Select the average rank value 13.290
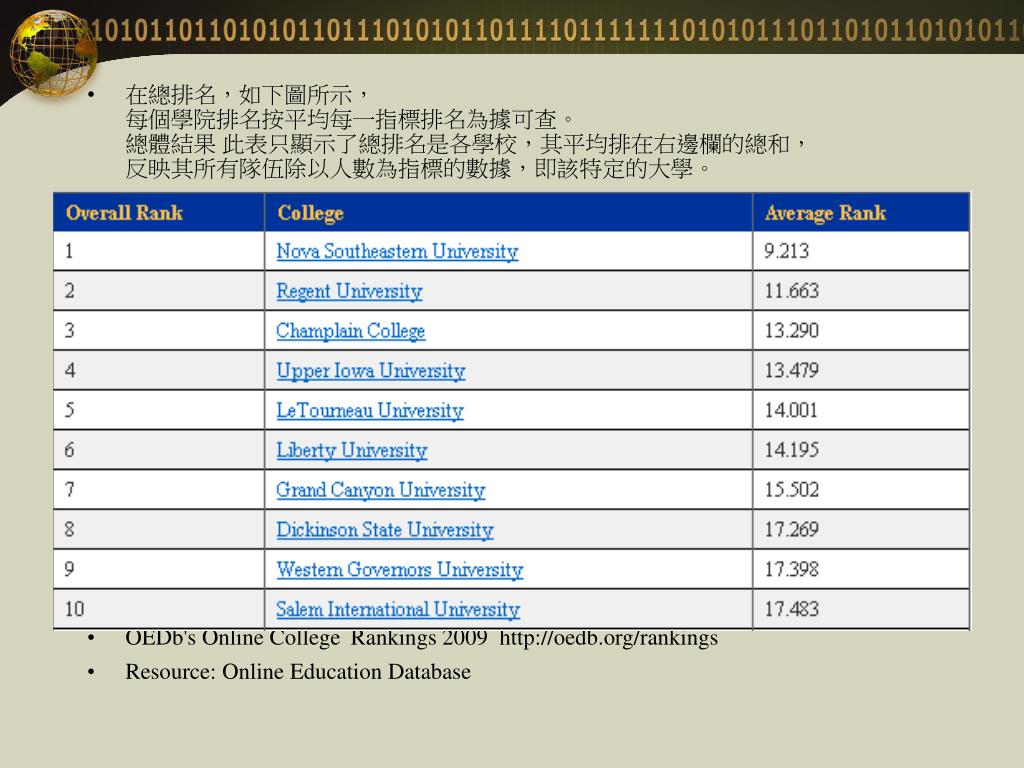1024x768 pixels. 792,331
